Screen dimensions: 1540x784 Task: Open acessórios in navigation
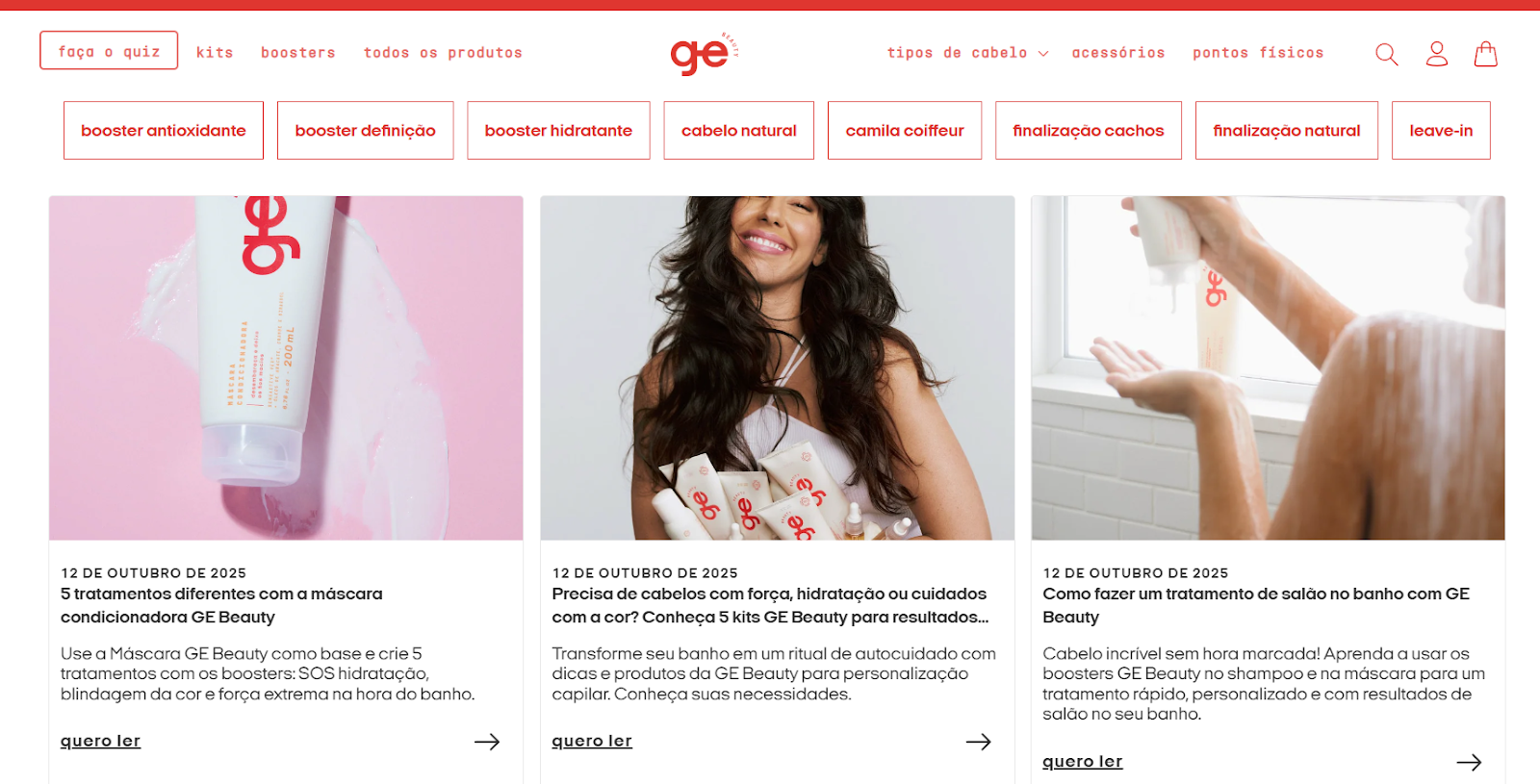[1118, 53]
